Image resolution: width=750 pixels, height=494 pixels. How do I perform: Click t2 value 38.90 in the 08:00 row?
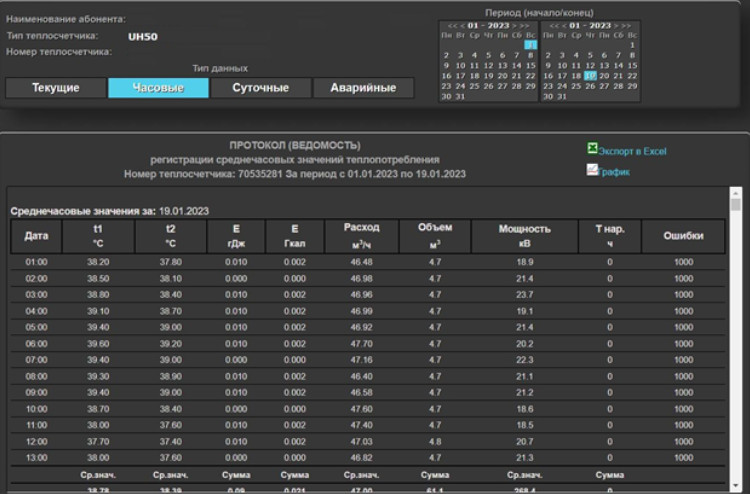171,376
